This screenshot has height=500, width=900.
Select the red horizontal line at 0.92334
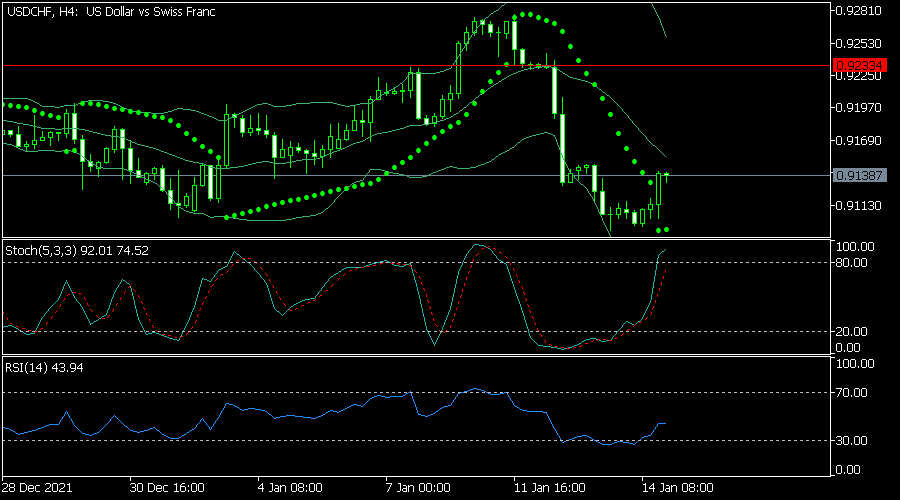pos(416,65)
